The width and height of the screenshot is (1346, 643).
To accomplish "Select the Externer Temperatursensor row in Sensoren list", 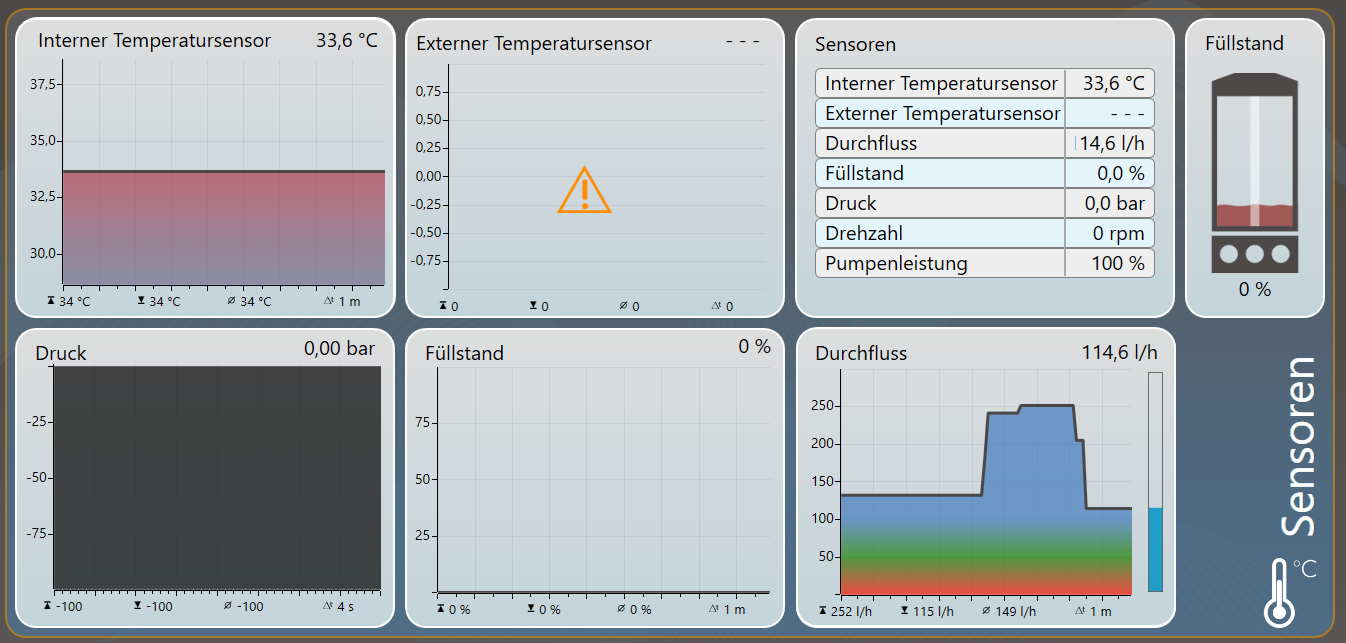I will coord(985,113).
